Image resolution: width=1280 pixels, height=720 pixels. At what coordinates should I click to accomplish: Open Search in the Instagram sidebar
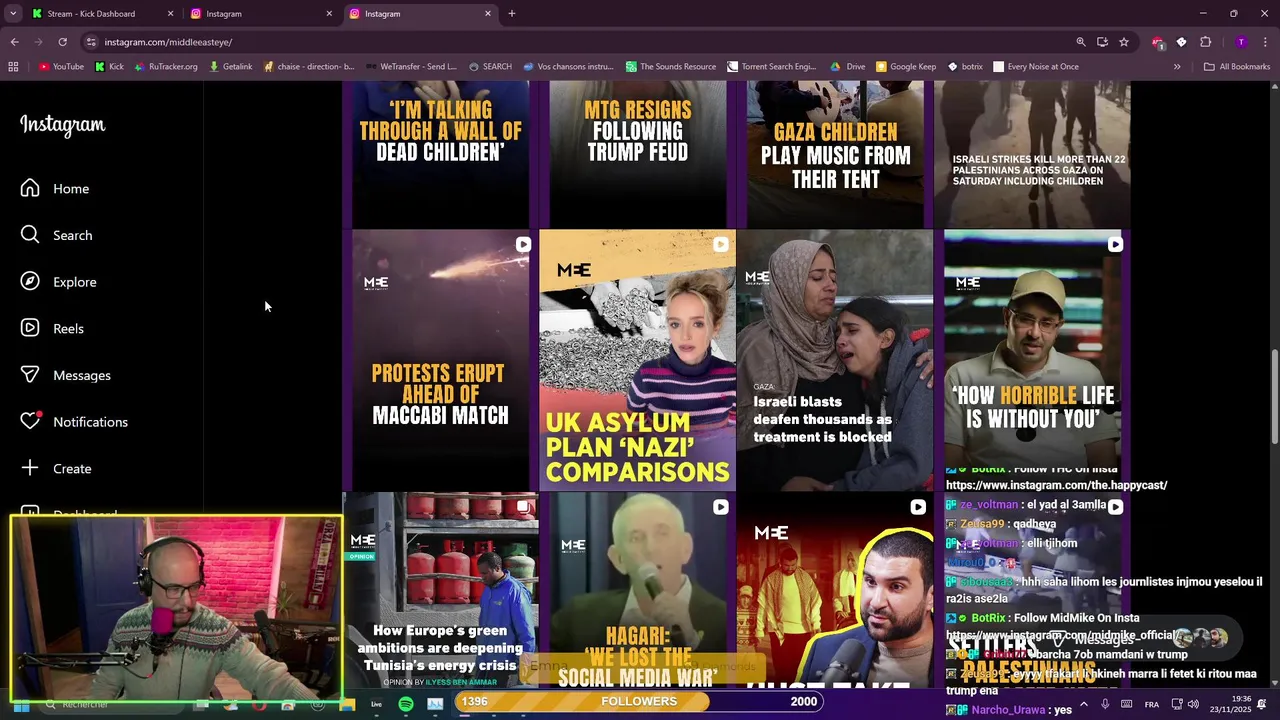click(57, 235)
